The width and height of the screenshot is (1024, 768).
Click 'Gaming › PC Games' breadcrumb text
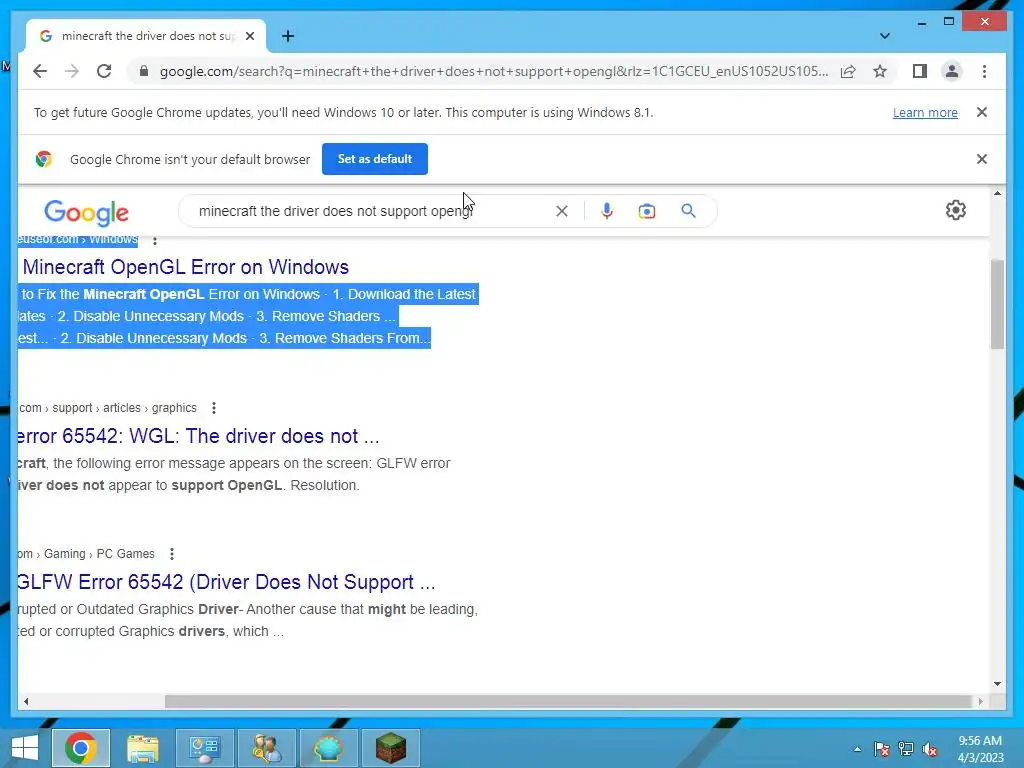point(99,554)
